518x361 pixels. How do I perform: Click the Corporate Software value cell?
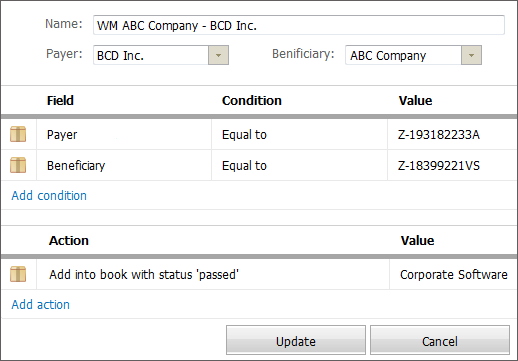coord(453,275)
